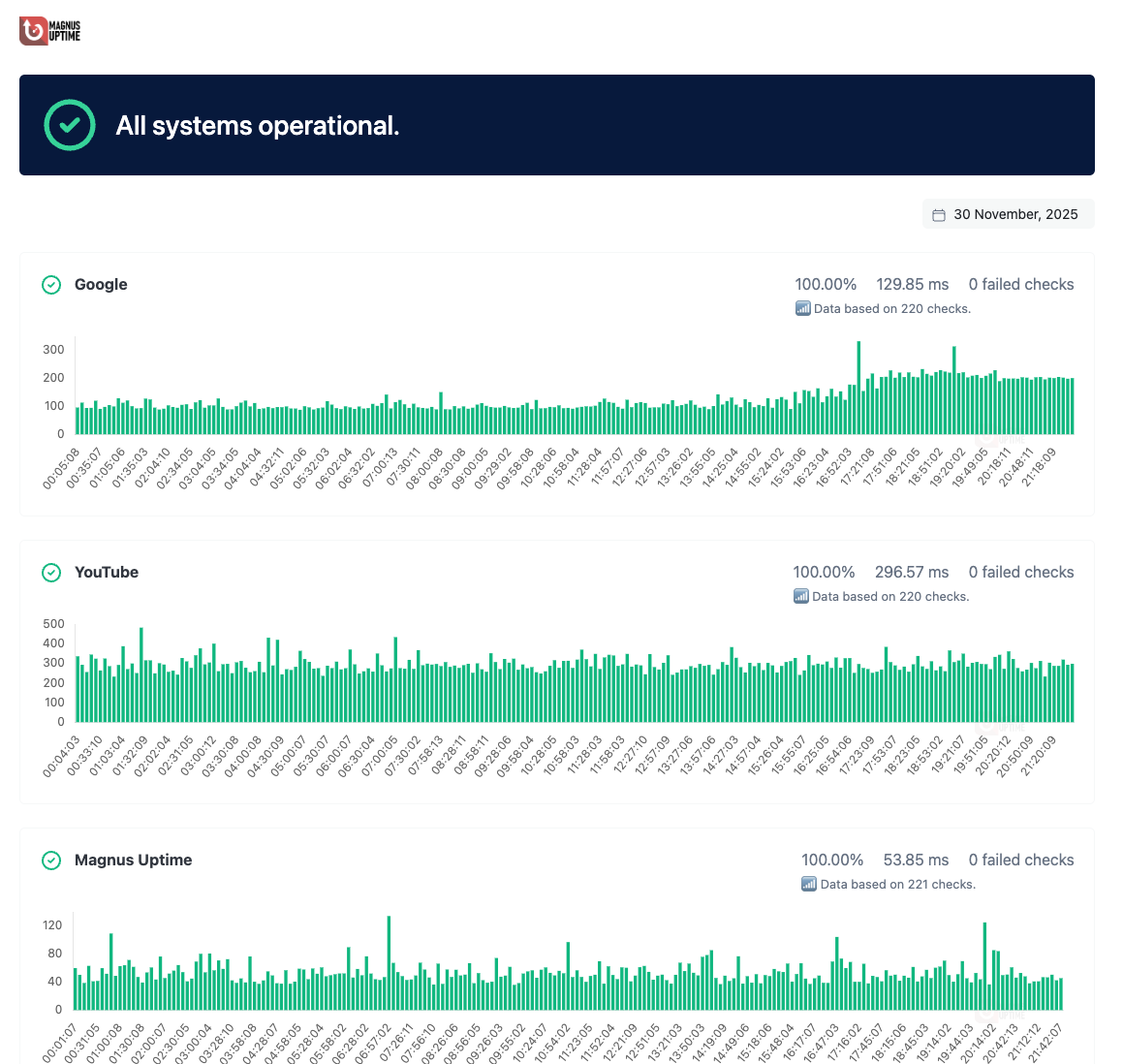
Task: Select the tallest bar in YouTube's chart
Action: tap(140, 674)
